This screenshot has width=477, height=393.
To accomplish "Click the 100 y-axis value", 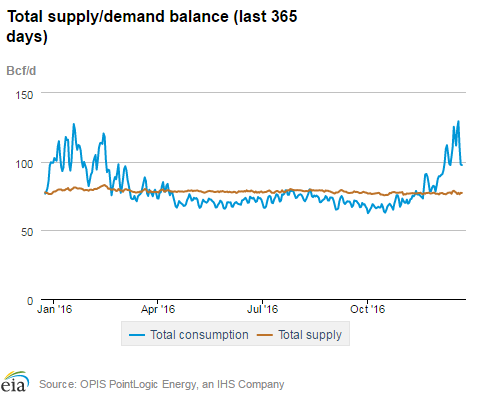I will (x=24, y=164).
